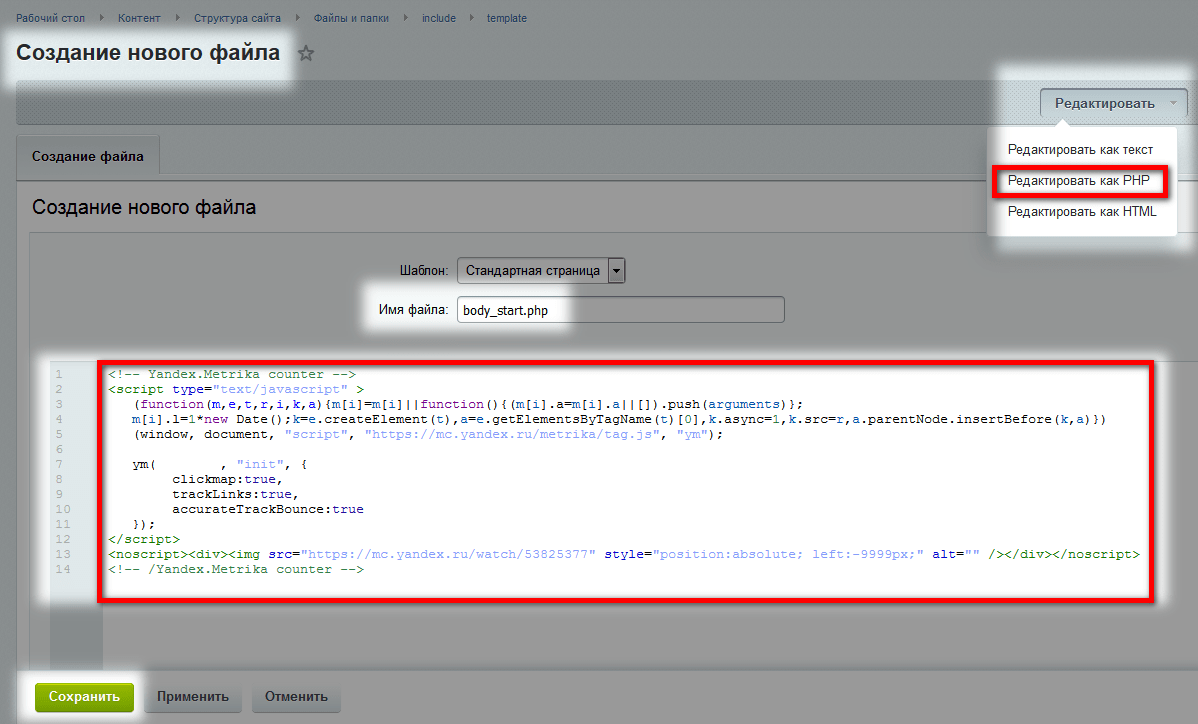Click the code line containing clickmap:true
The image size is (1198, 724).
(227, 480)
